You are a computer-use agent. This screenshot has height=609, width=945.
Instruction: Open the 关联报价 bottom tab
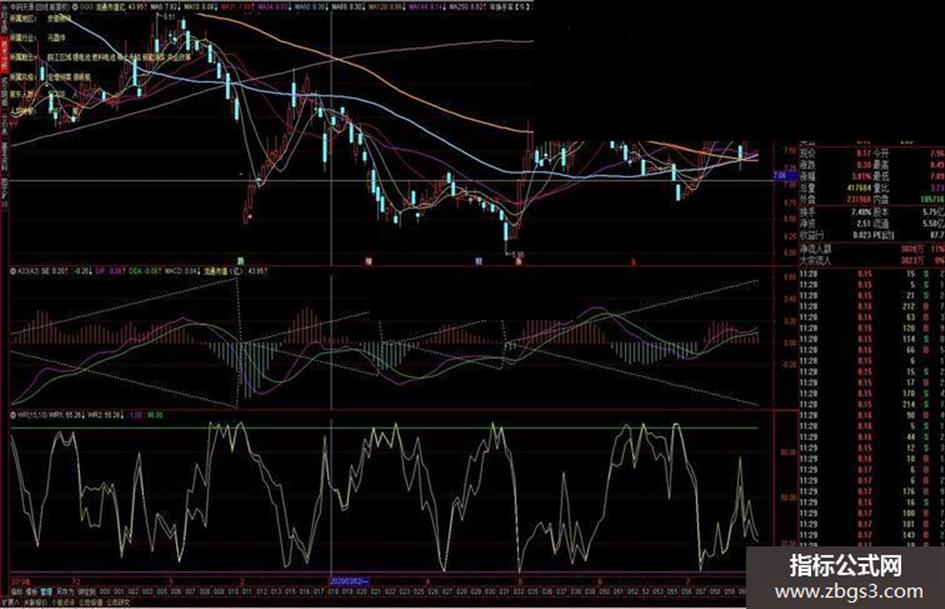36,602
